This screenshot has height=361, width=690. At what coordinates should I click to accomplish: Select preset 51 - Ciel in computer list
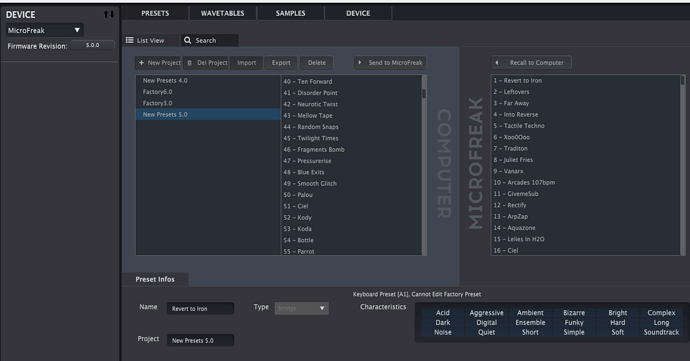(351, 206)
